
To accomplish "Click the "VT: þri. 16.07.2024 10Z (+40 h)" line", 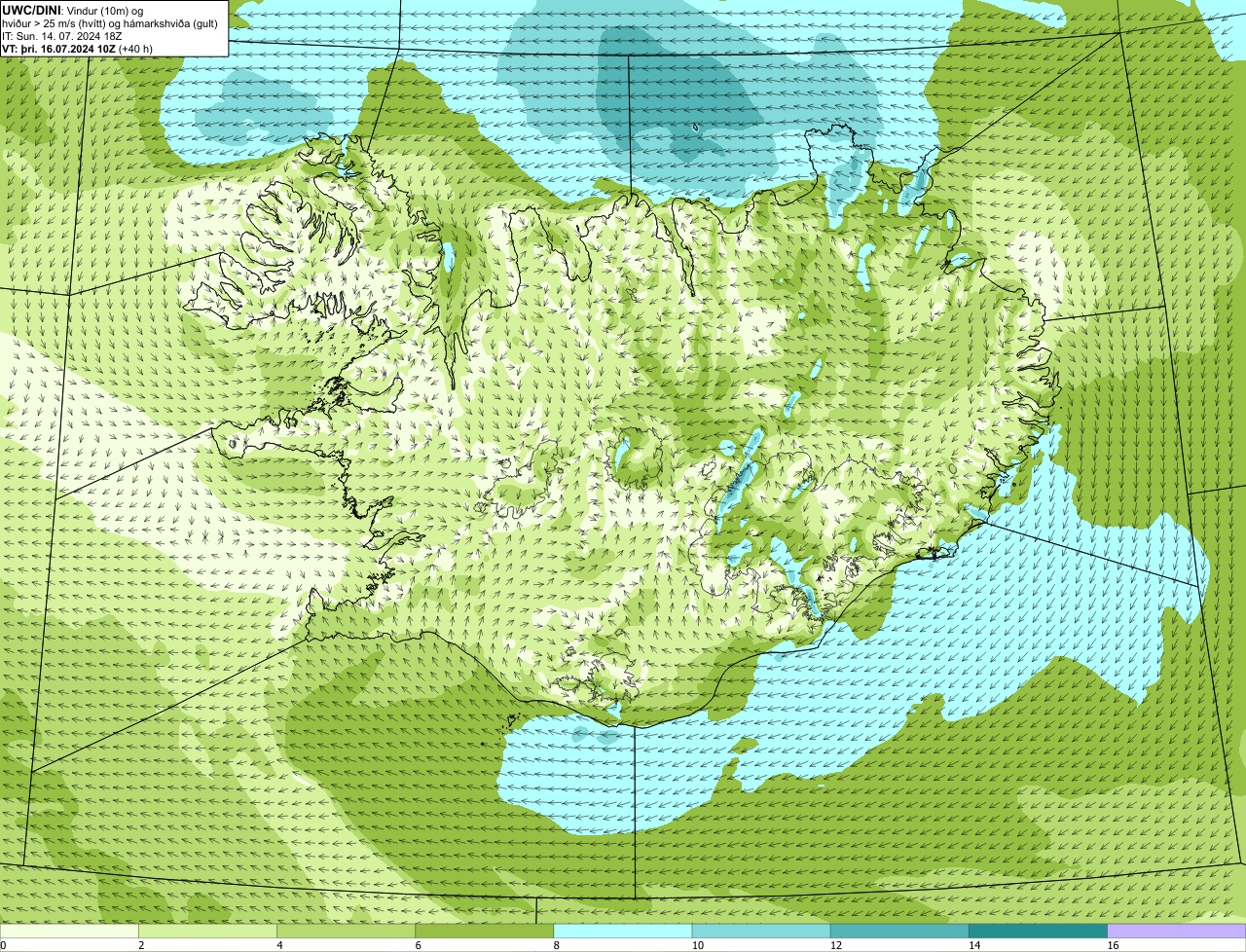I will (78, 48).
